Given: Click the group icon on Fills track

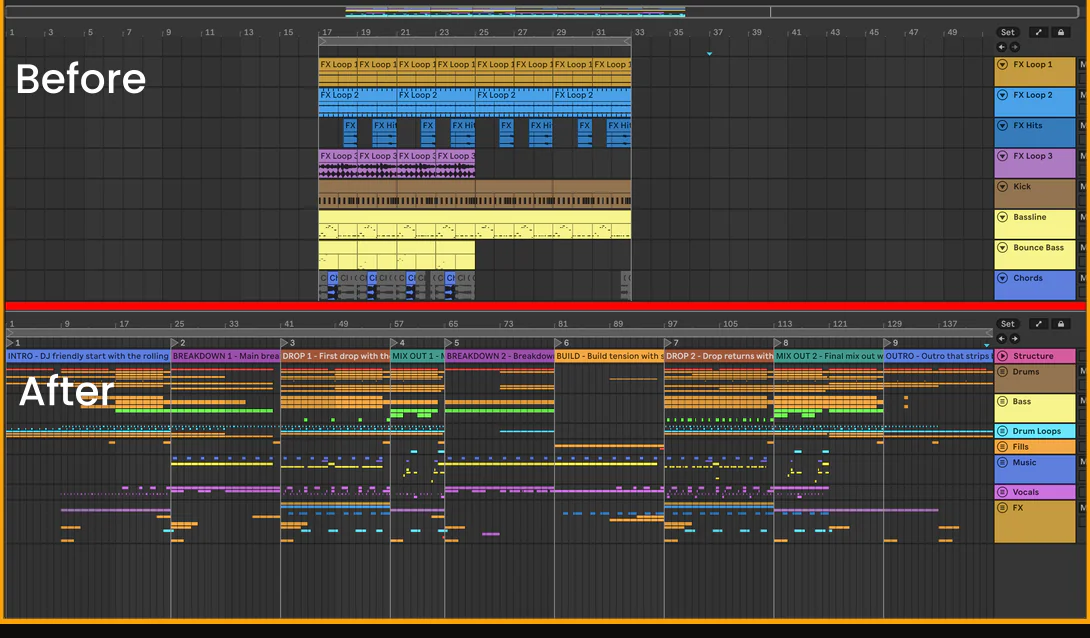Looking at the screenshot, I should pyautogui.click(x=1002, y=447).
